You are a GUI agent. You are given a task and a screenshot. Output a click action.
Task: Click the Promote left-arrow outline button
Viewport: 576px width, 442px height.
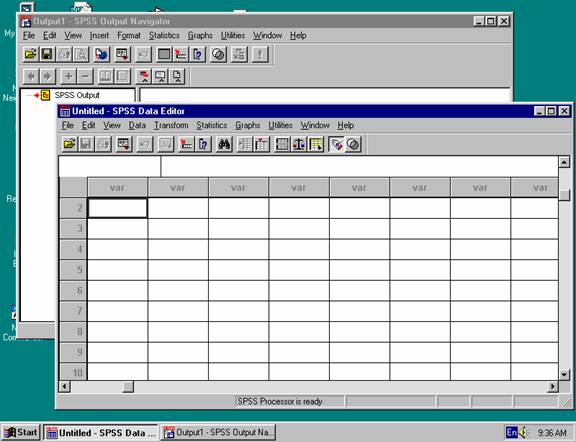coord(31,76)
